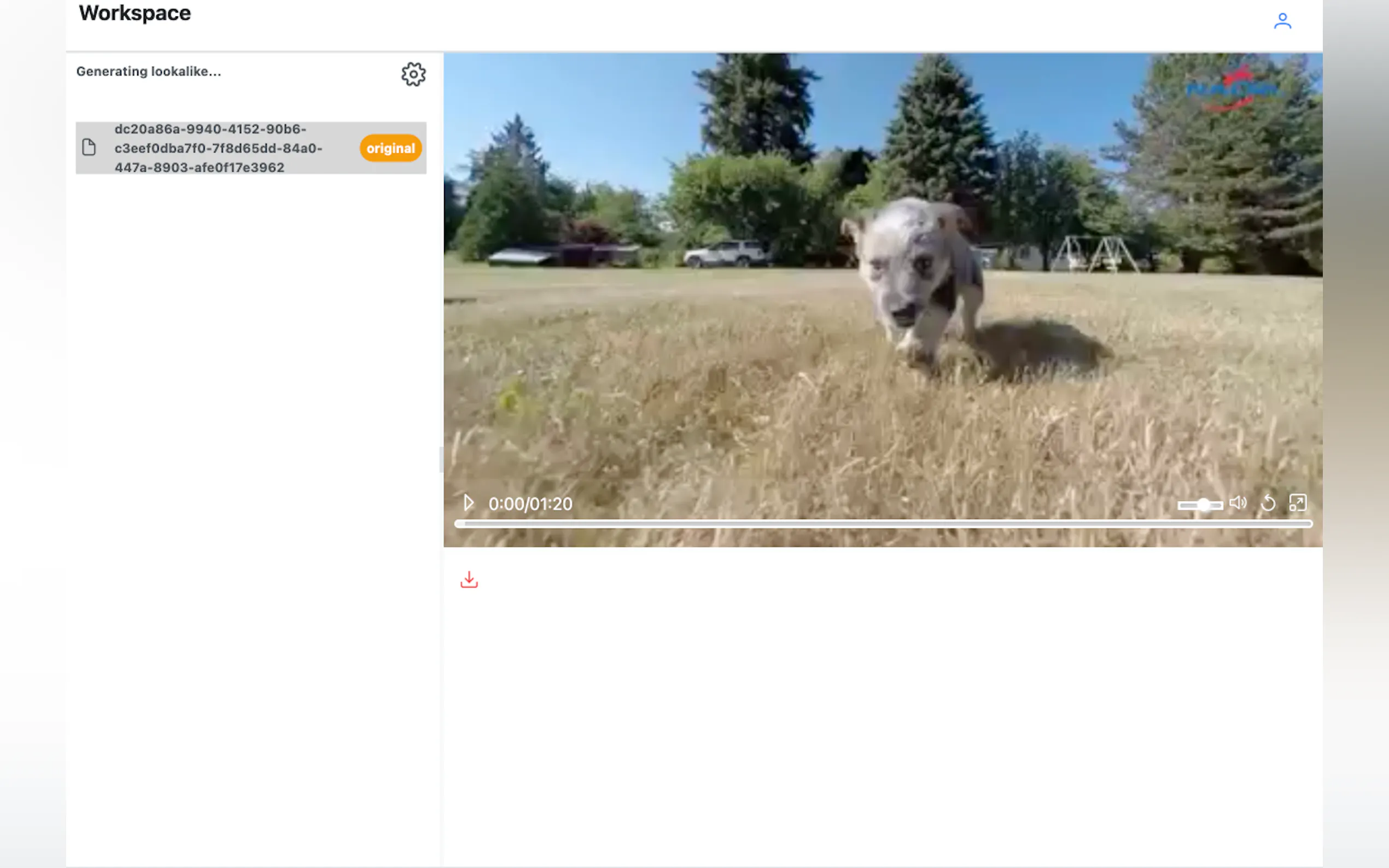Seek on the video progress bar
The height and width of the screenshot is (868, 1389).
883,524
